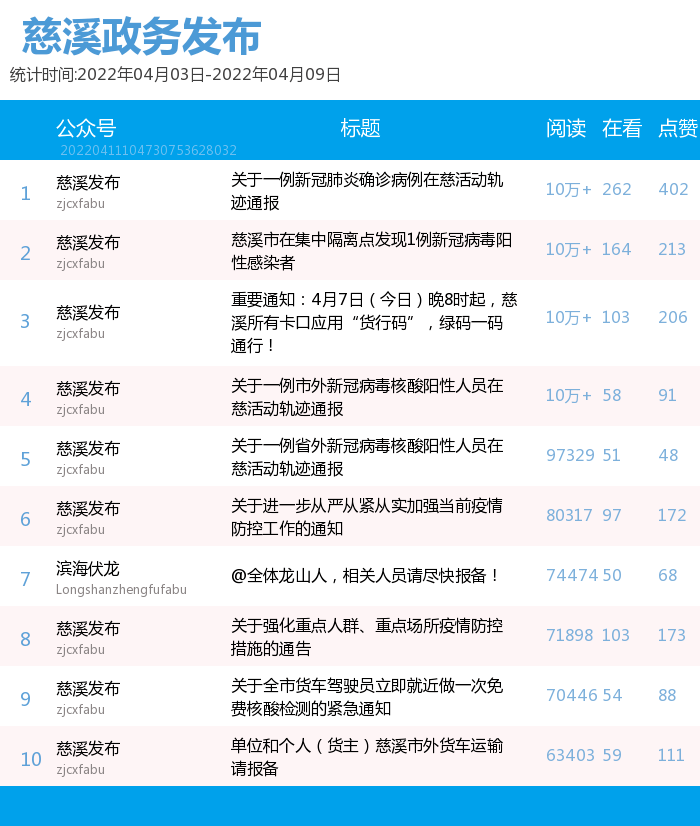Viewport: 700px width, 826px height.
Task: Click the 点赞 value 402
Action: (673, 190)
